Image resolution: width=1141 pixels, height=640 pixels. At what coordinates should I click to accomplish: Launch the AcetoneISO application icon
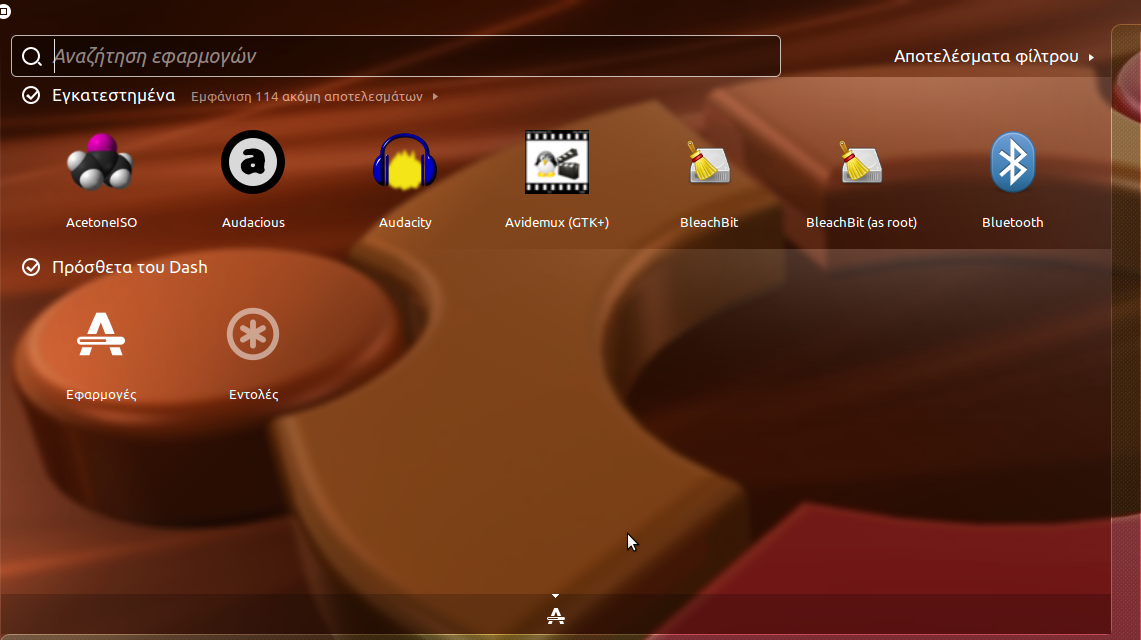101,163
